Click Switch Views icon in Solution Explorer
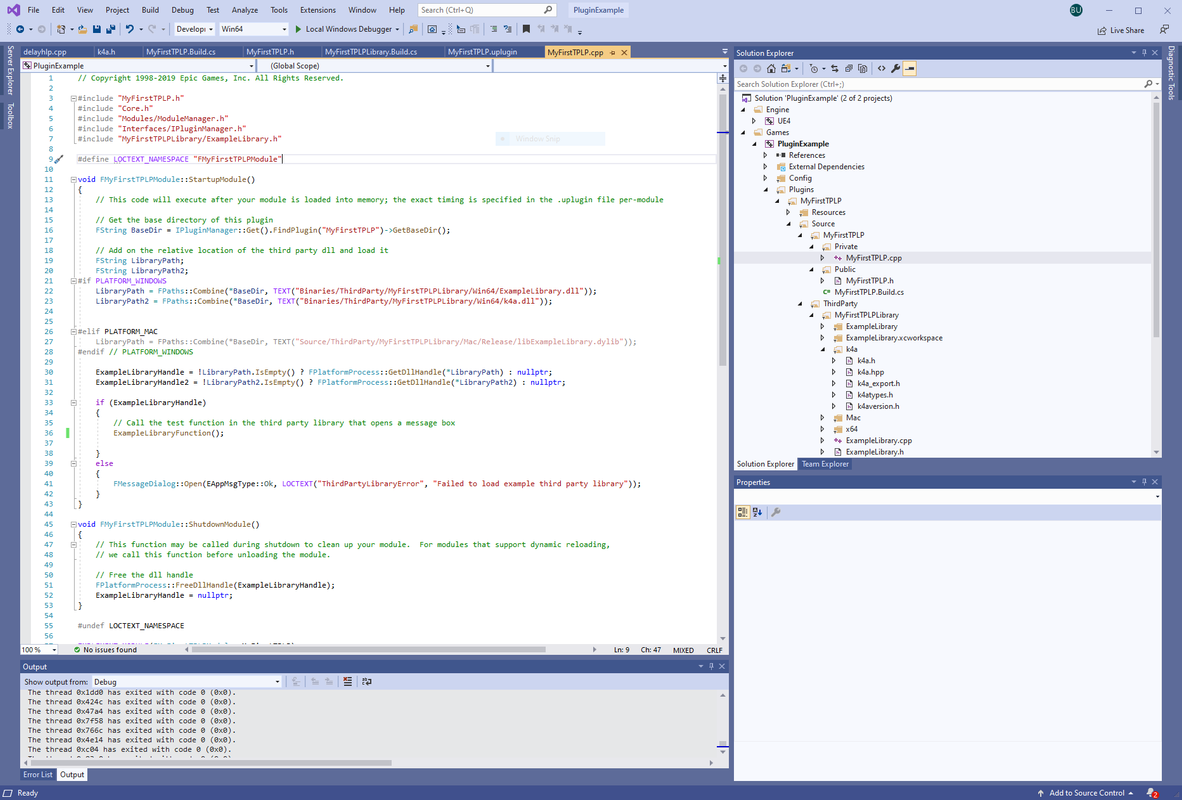1182x800 pixels. pos(785,69)
